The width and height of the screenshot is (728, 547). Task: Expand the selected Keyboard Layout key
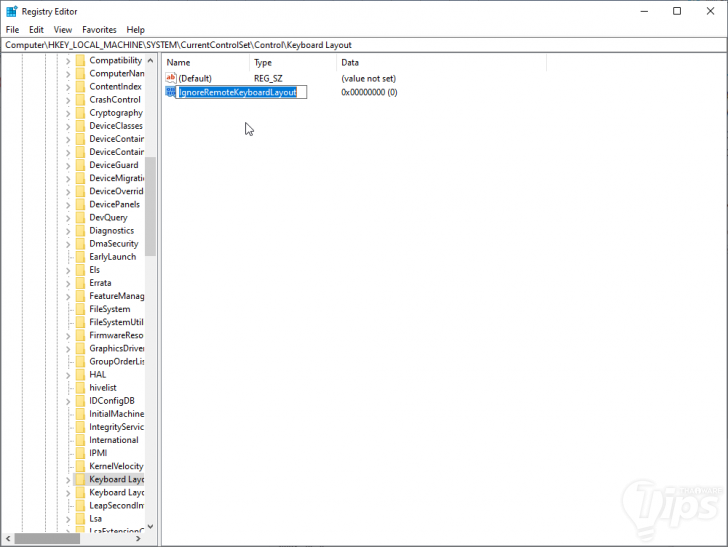click(x=68, y=480)
